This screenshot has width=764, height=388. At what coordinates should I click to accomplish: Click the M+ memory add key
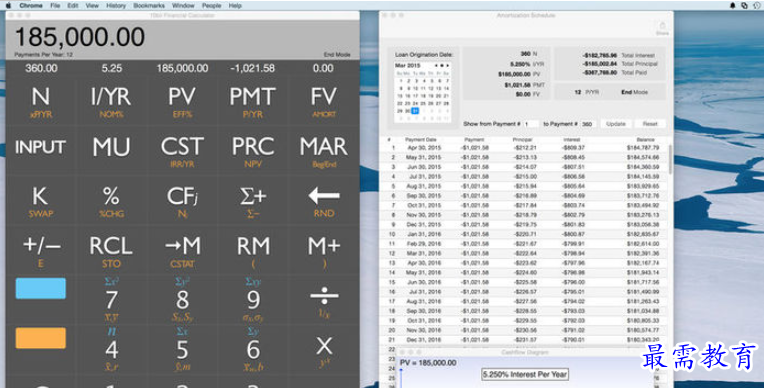point(324,250)
